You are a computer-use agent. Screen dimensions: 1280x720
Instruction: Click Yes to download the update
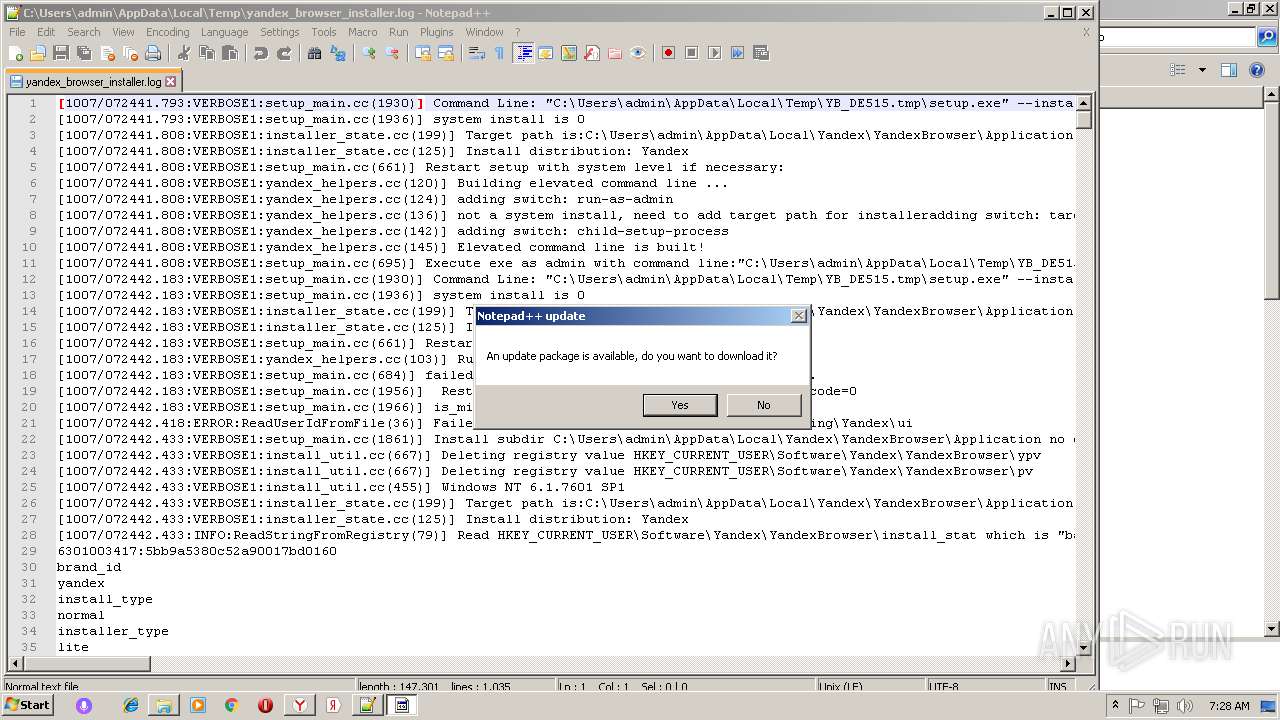(x=680, y=405)
